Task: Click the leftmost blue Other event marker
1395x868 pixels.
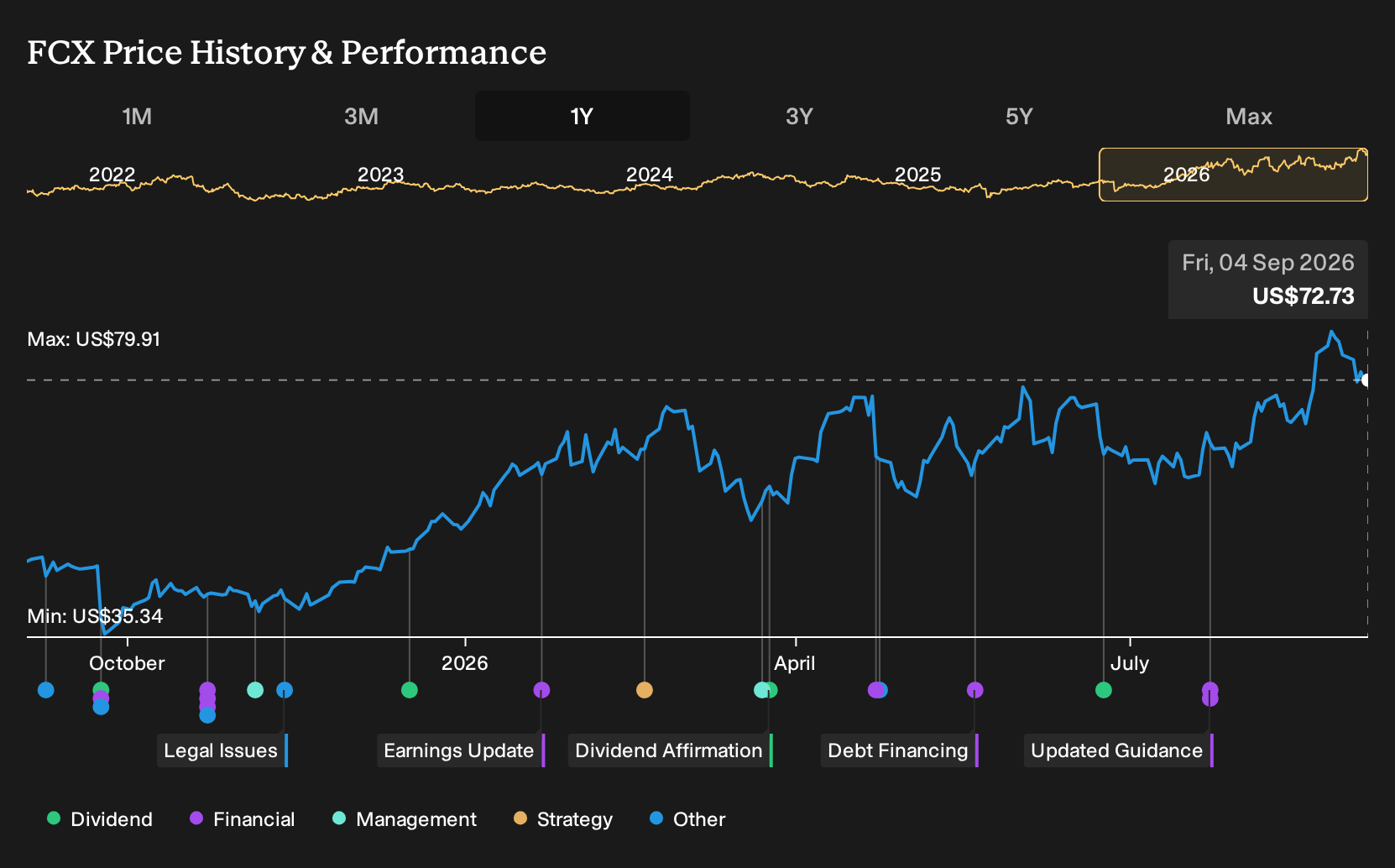Action: point(46,690)
